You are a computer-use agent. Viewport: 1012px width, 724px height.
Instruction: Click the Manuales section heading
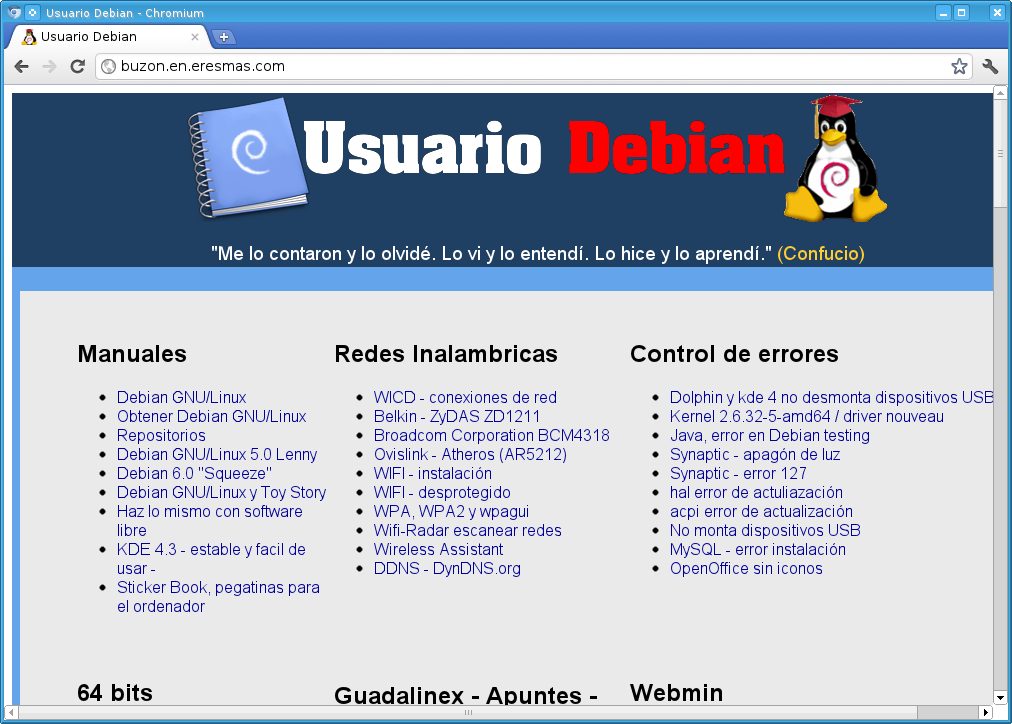132,354
